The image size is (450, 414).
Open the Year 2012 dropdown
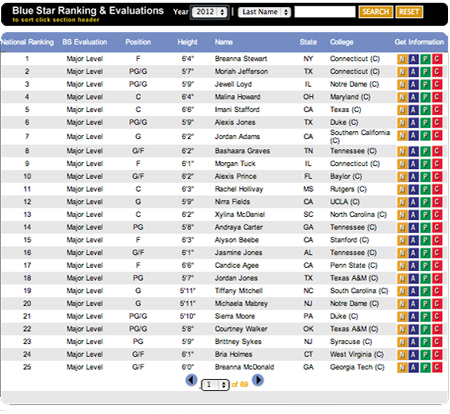(209, 12)
